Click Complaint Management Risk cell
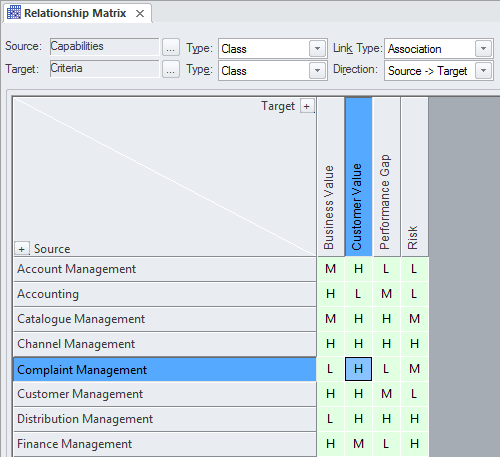The height and width of the screenshot is (457, 500). coord(414,369)
